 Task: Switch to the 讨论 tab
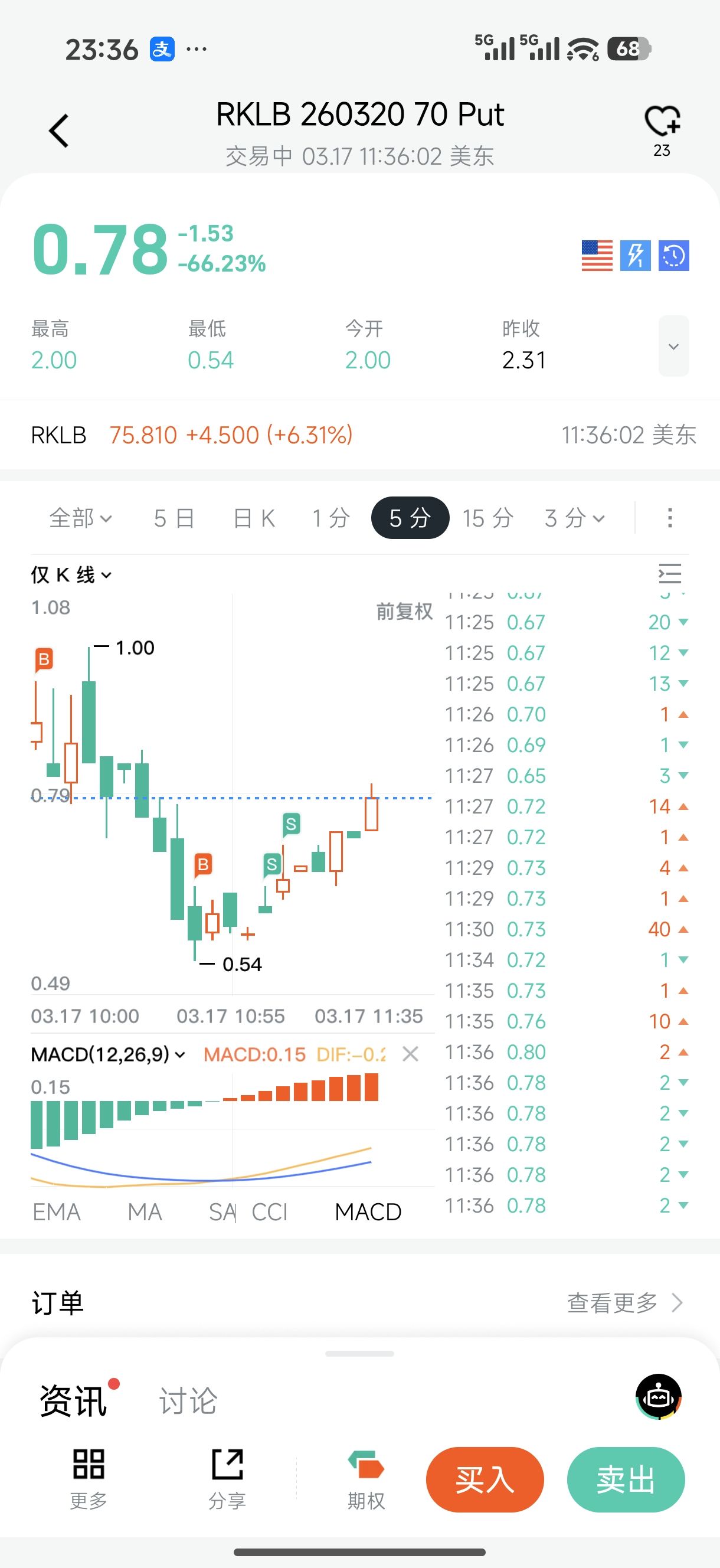188,1400
